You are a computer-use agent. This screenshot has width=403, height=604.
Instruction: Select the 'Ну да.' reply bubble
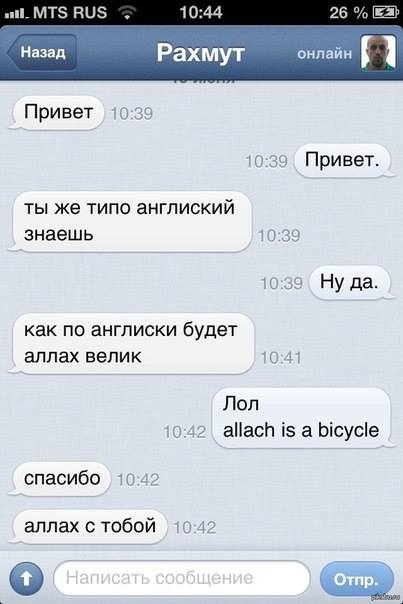pos(349,283)
